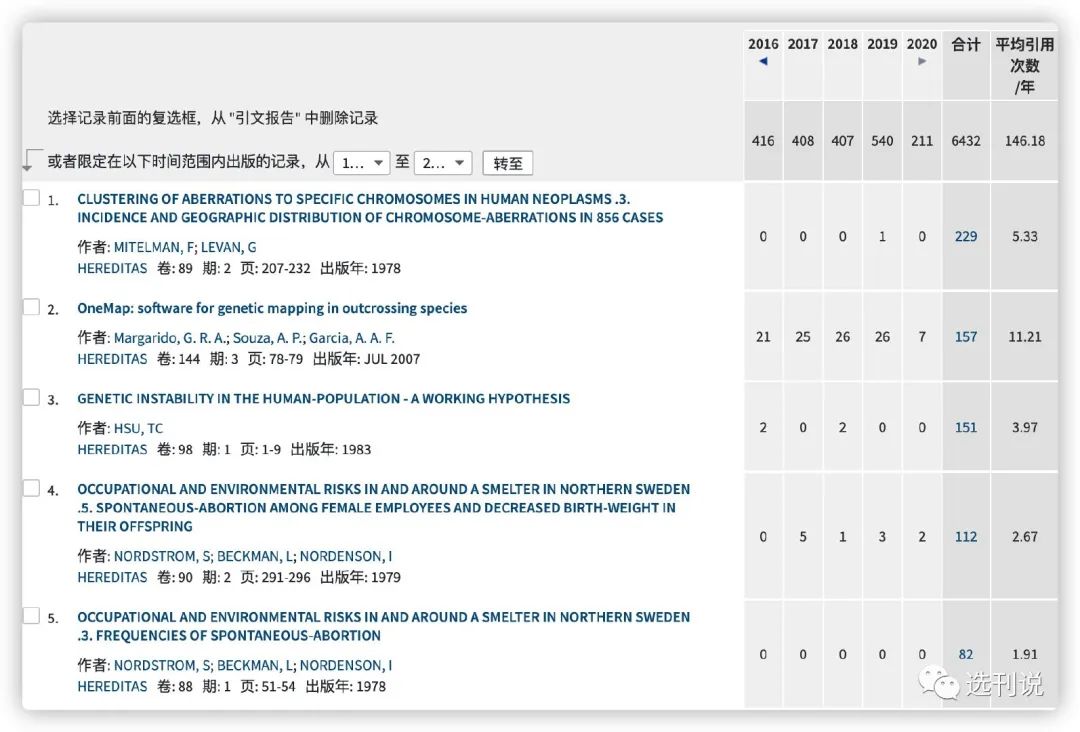
Task: Click the average citations value 3.97
Action: point(1024,427)
